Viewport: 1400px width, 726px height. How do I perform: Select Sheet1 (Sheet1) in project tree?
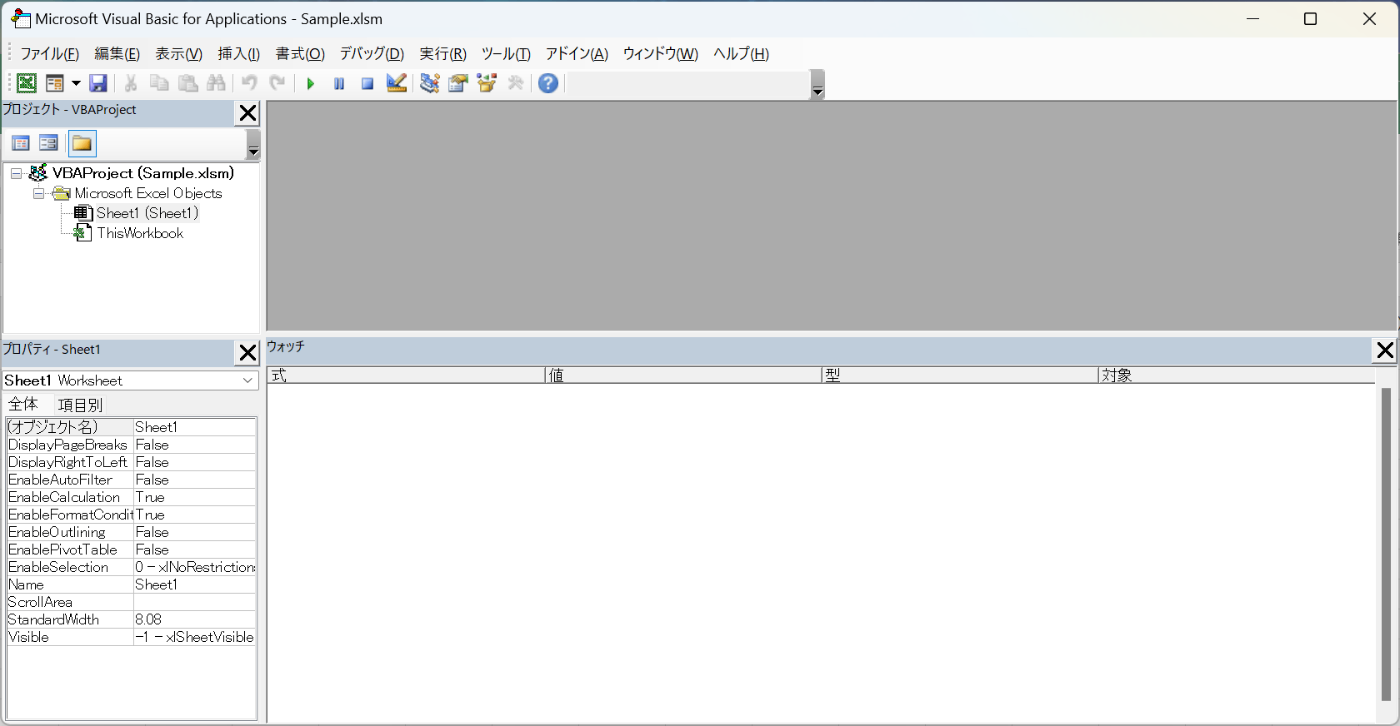click(x=147, y=213)
